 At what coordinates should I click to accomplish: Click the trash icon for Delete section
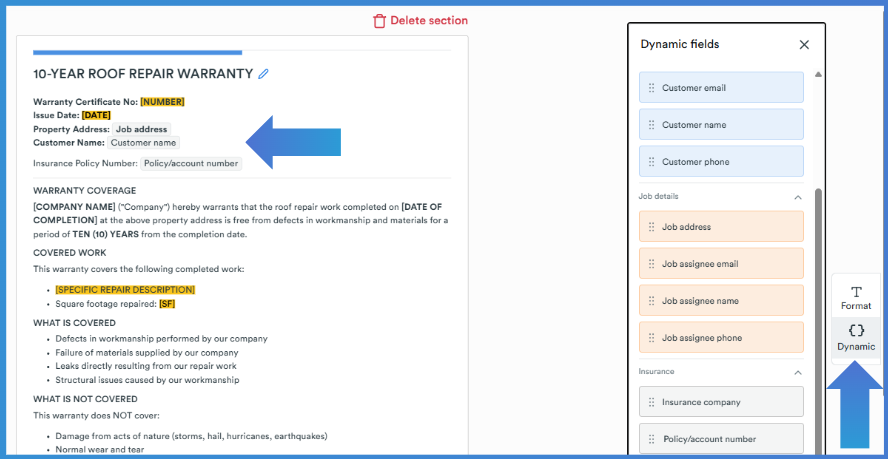click(379, 21)
